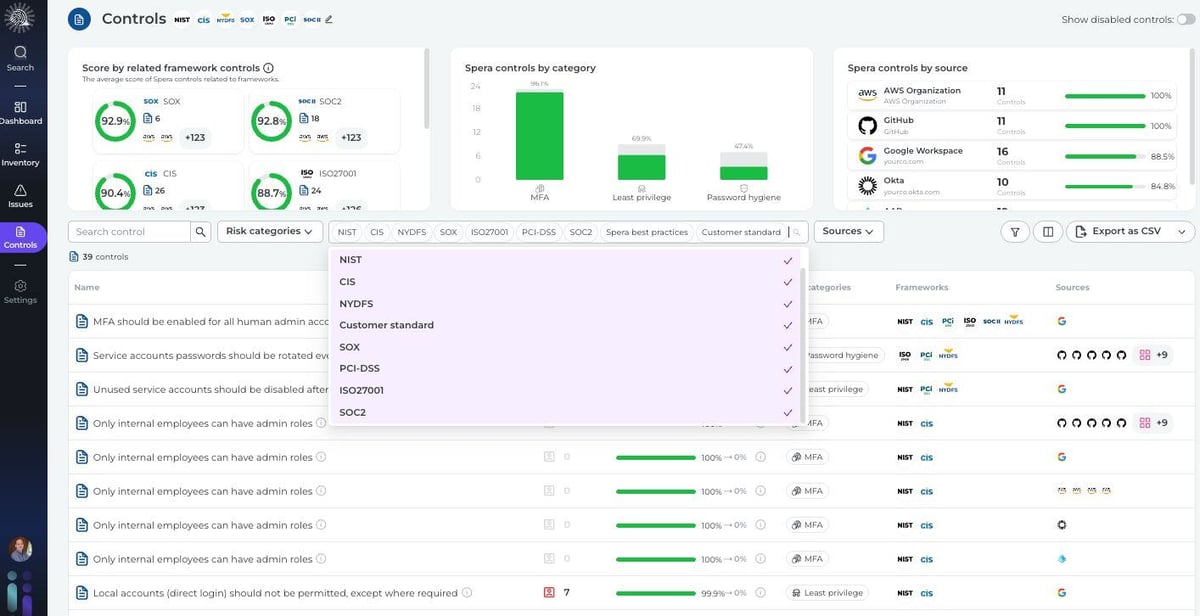
Task: Click the Controls page document icon in header
Action: pyautogui.click(x=80, y=19)
